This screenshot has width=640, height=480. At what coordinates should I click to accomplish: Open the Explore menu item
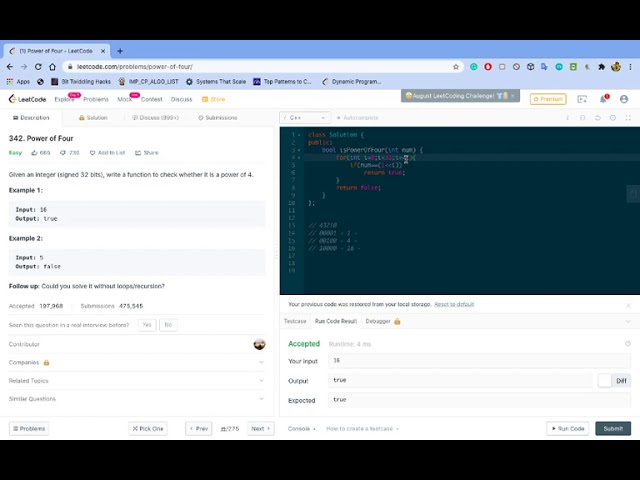64,99
